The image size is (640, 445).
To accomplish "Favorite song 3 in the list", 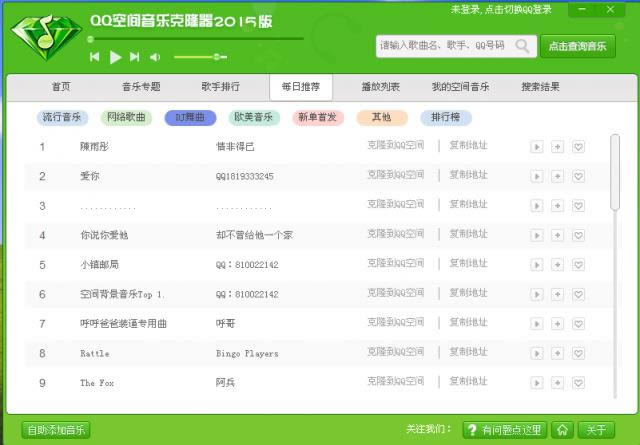I will click(578, 206).
